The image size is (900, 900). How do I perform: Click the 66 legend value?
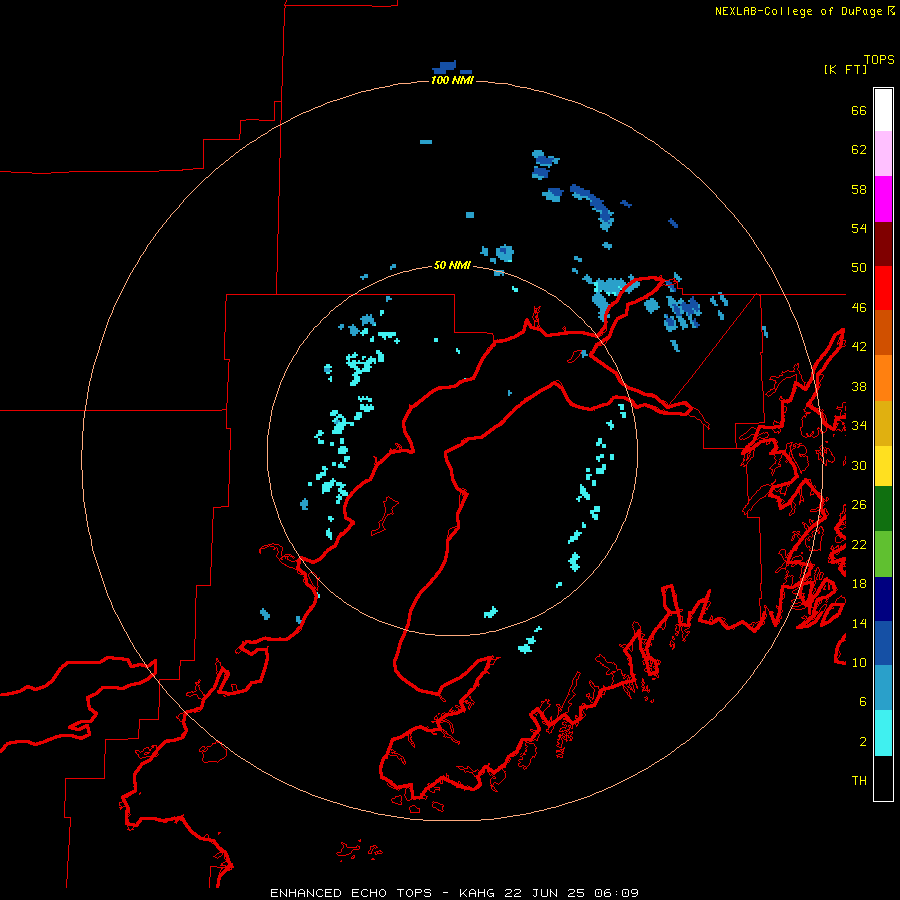coord(859,111)
